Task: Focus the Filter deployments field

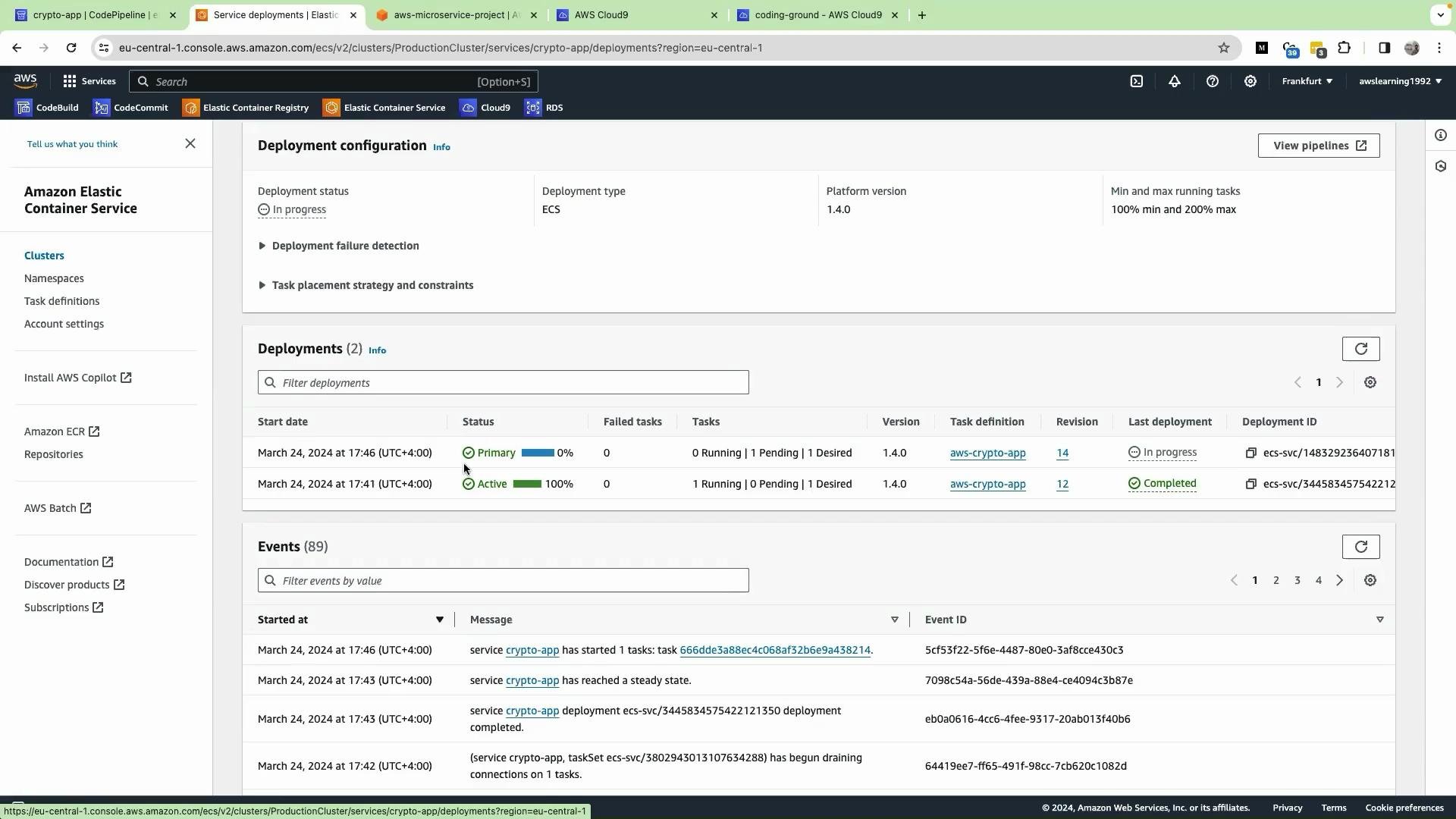Action: click(x=504, y=383)
